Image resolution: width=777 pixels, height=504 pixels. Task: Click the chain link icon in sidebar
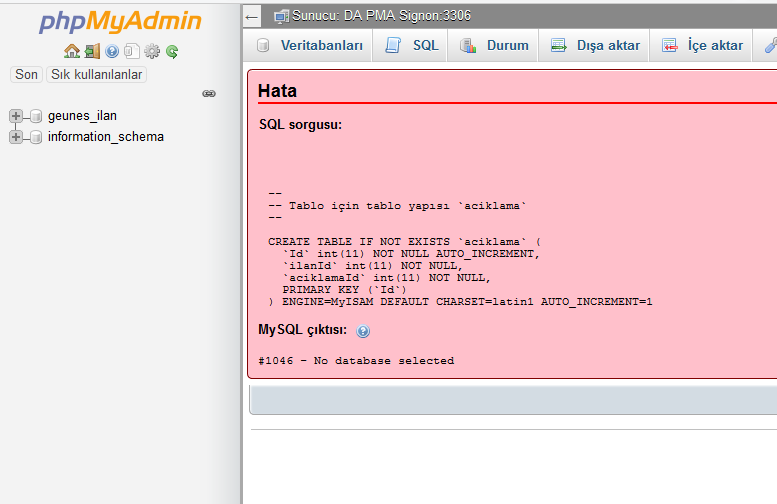click(209, 93)
